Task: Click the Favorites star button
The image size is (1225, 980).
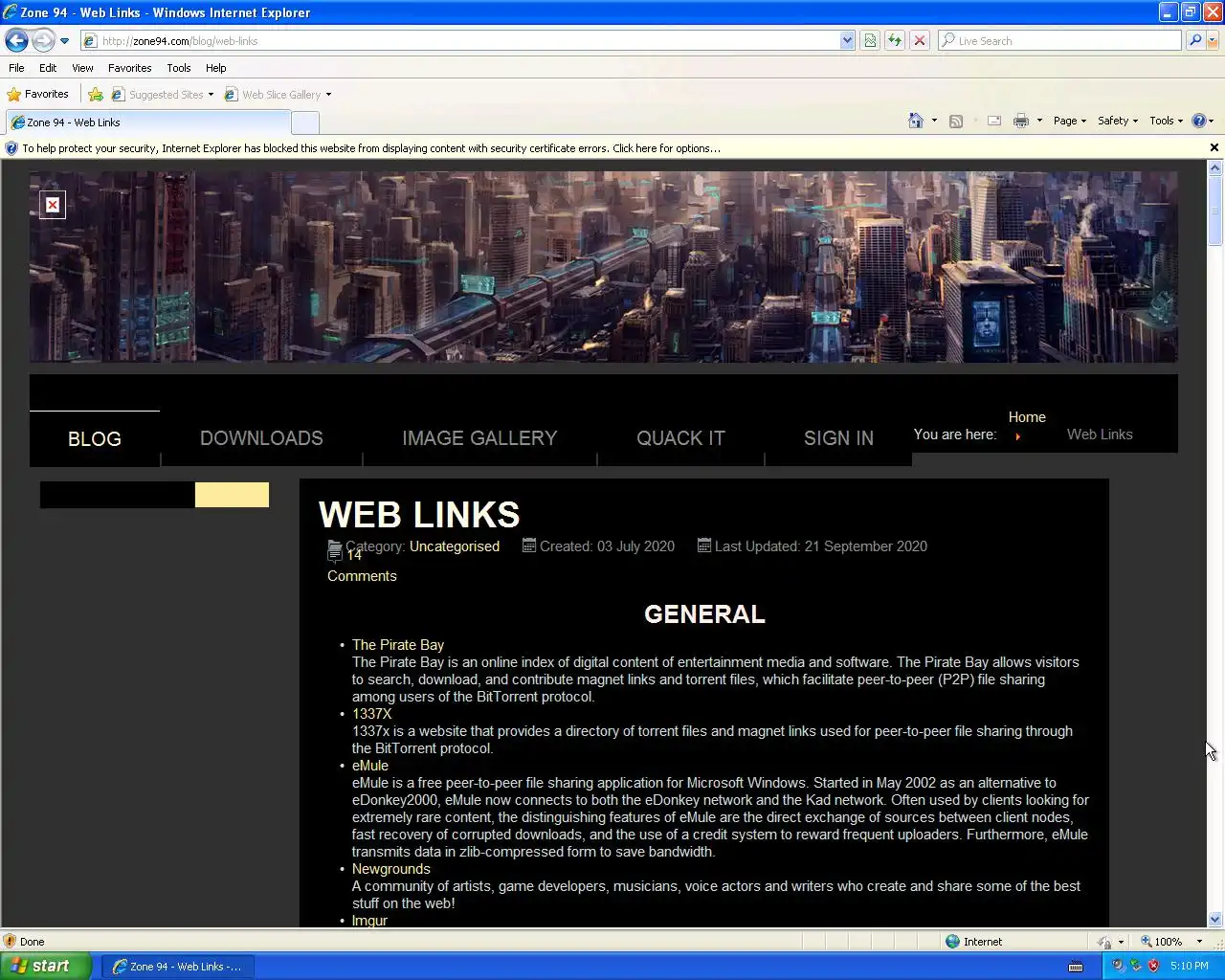Action: [38, 94]
